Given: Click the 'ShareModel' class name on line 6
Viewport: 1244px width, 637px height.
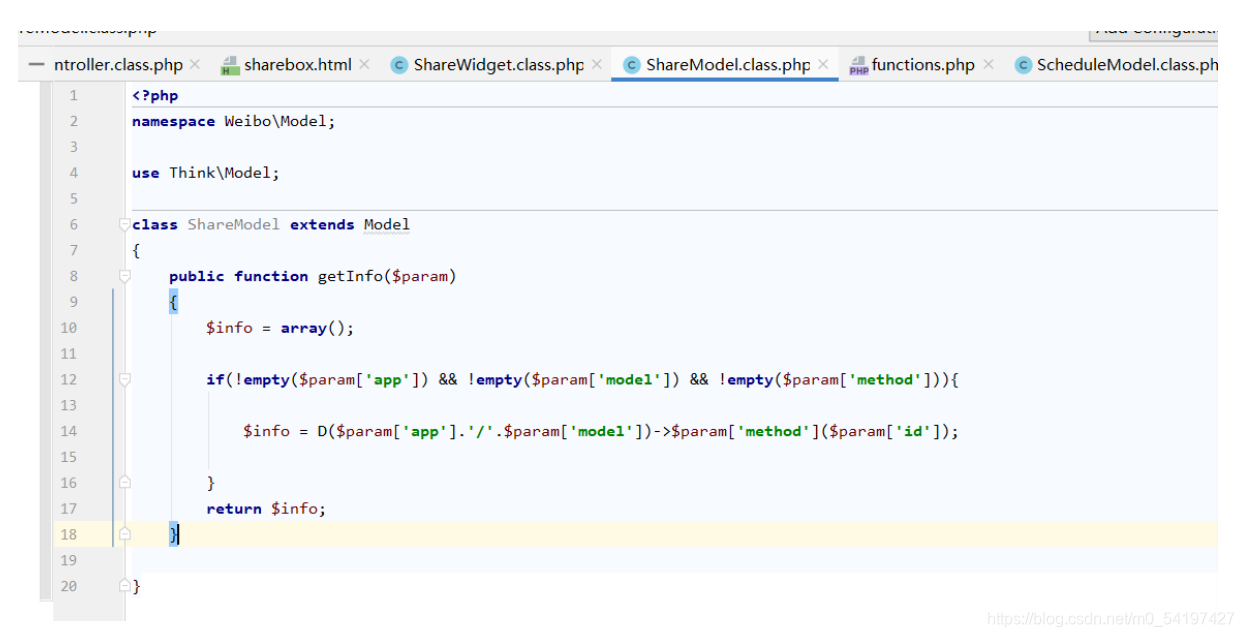Looking at the screenshot, I should tap(234, 224).
